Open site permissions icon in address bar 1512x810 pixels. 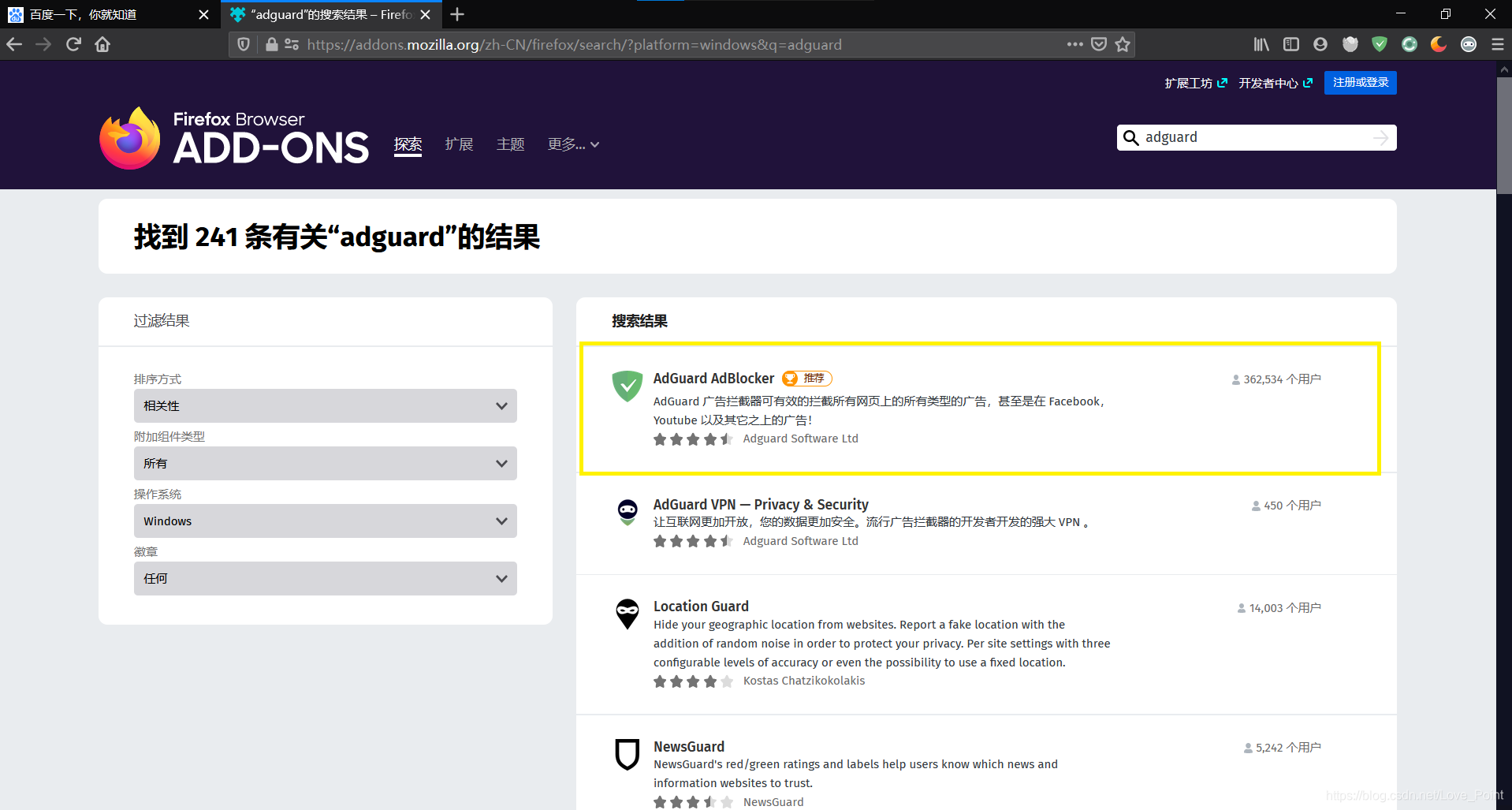click(x=292, y=44)
